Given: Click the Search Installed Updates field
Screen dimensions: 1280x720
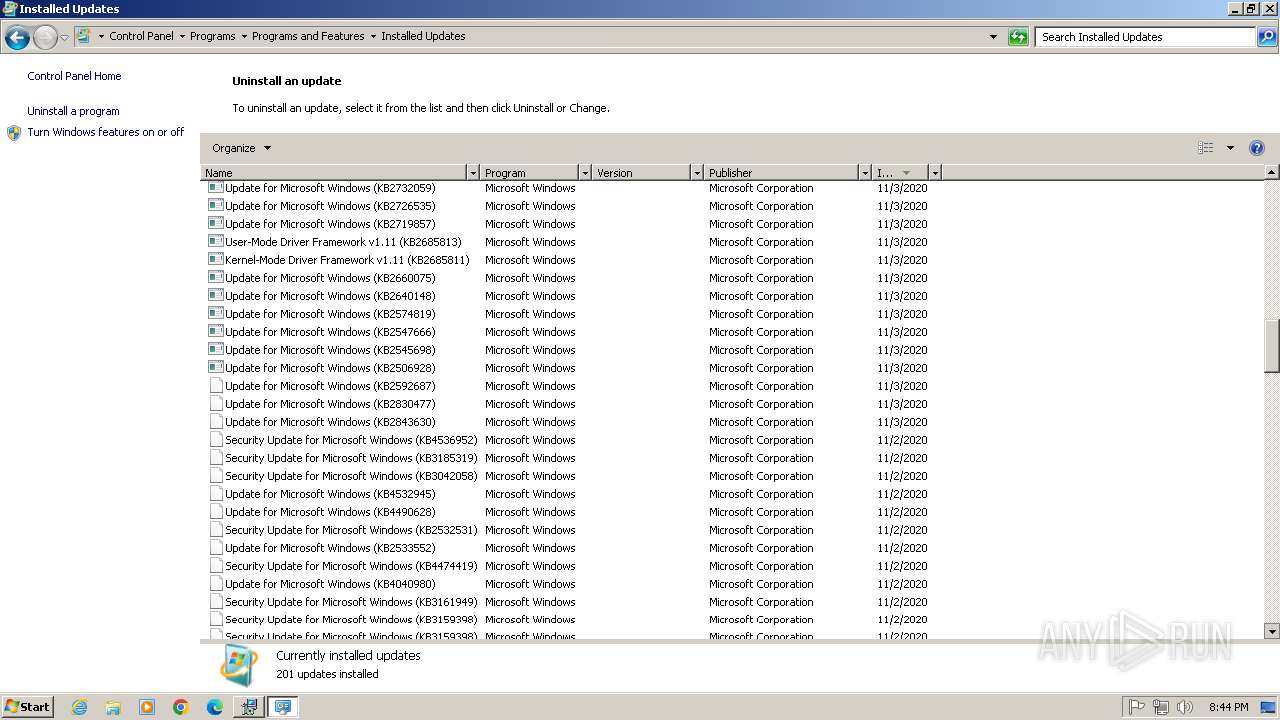Looking at the screenshot, I should (x=1146, y=37).
